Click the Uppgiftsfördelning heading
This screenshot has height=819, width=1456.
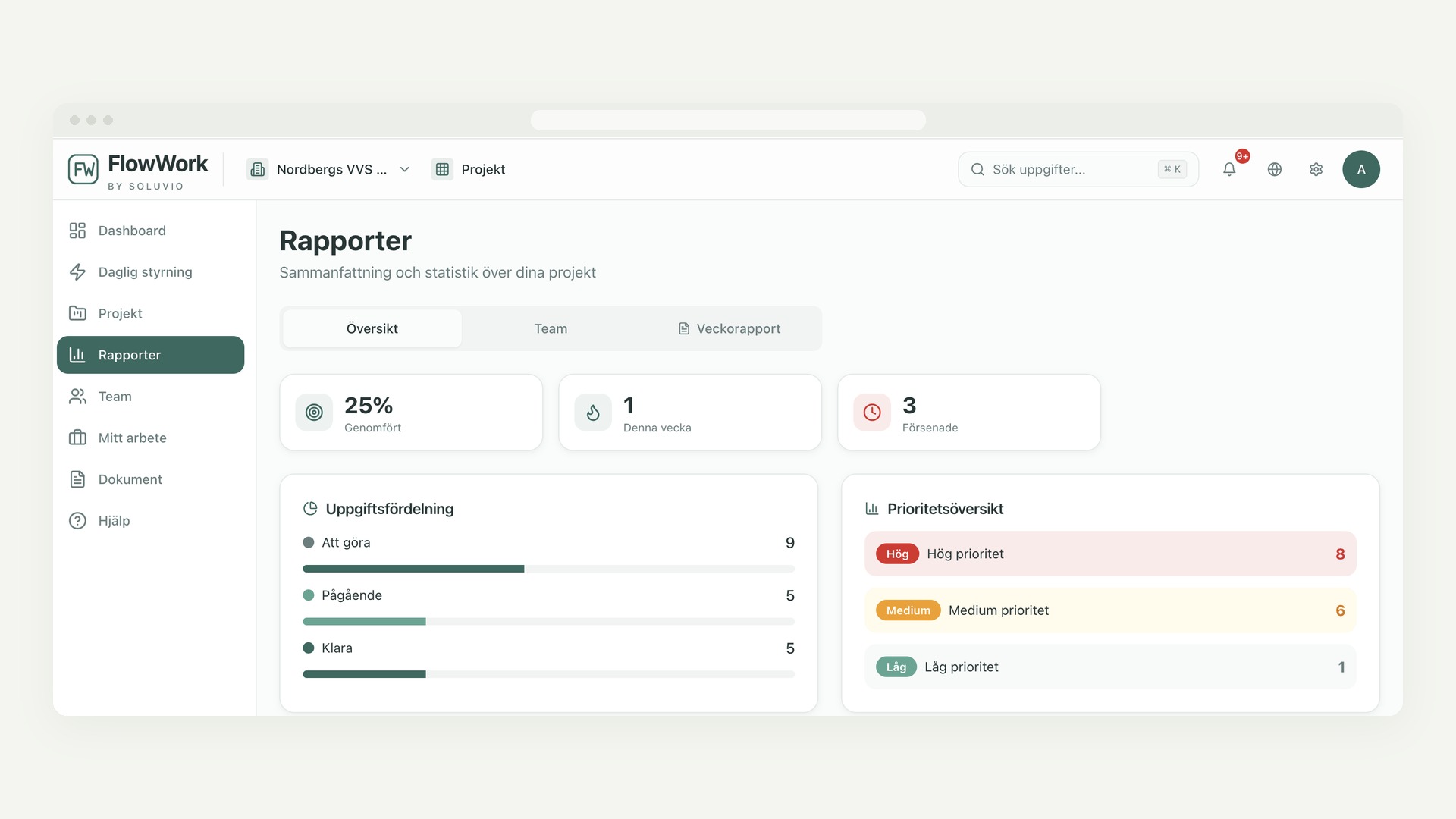coord(390,509)
